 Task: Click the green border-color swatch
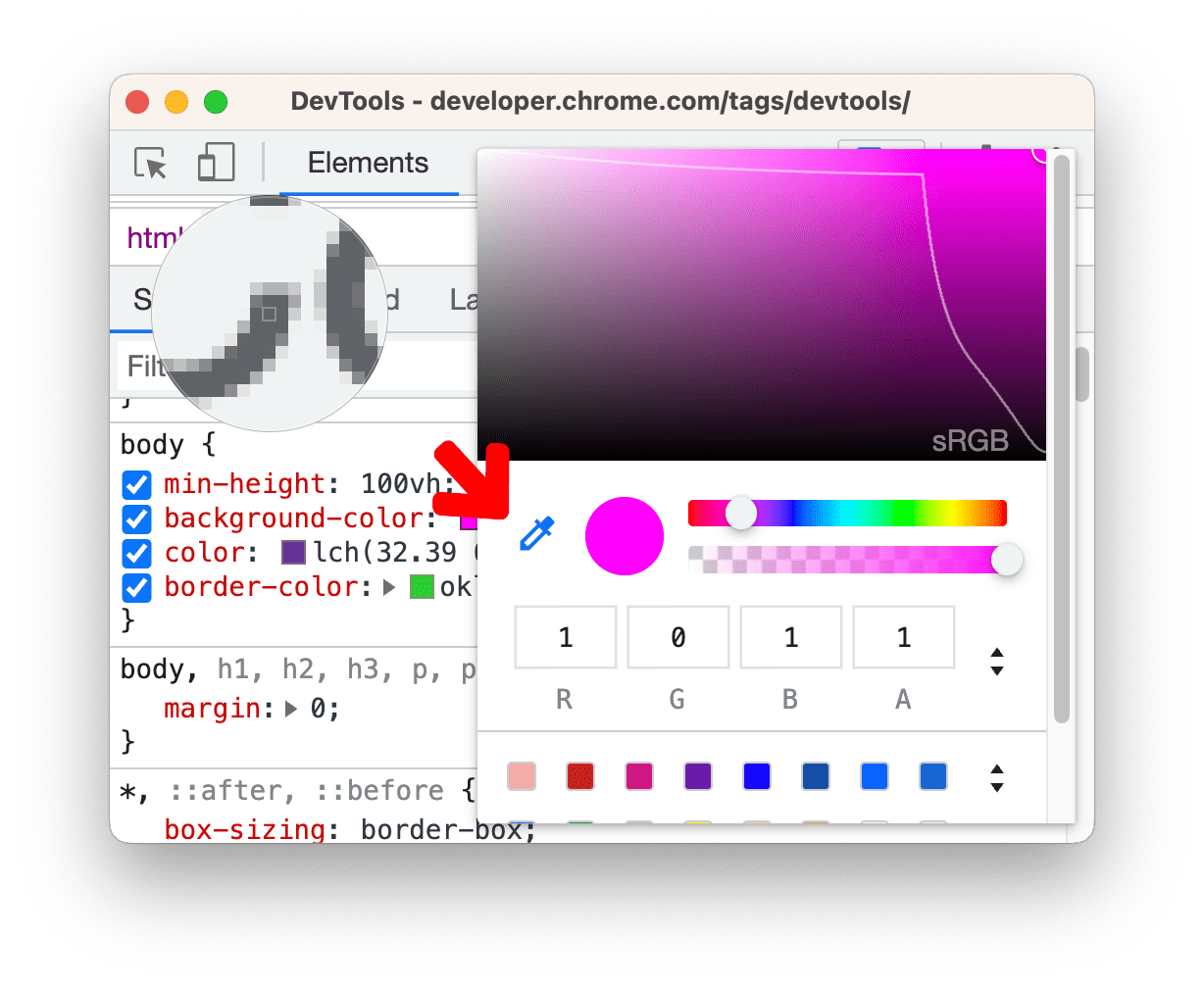(x=422, y=587)
